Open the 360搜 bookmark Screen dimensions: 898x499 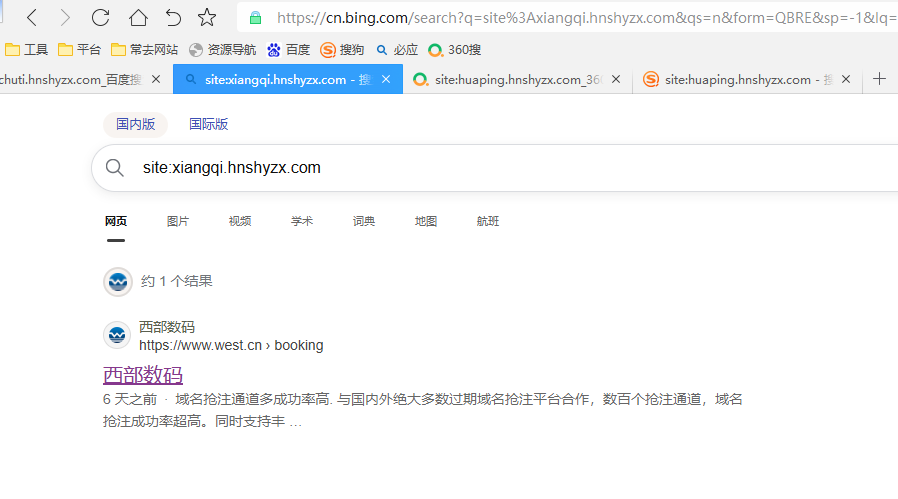click(x=455, y=50)
